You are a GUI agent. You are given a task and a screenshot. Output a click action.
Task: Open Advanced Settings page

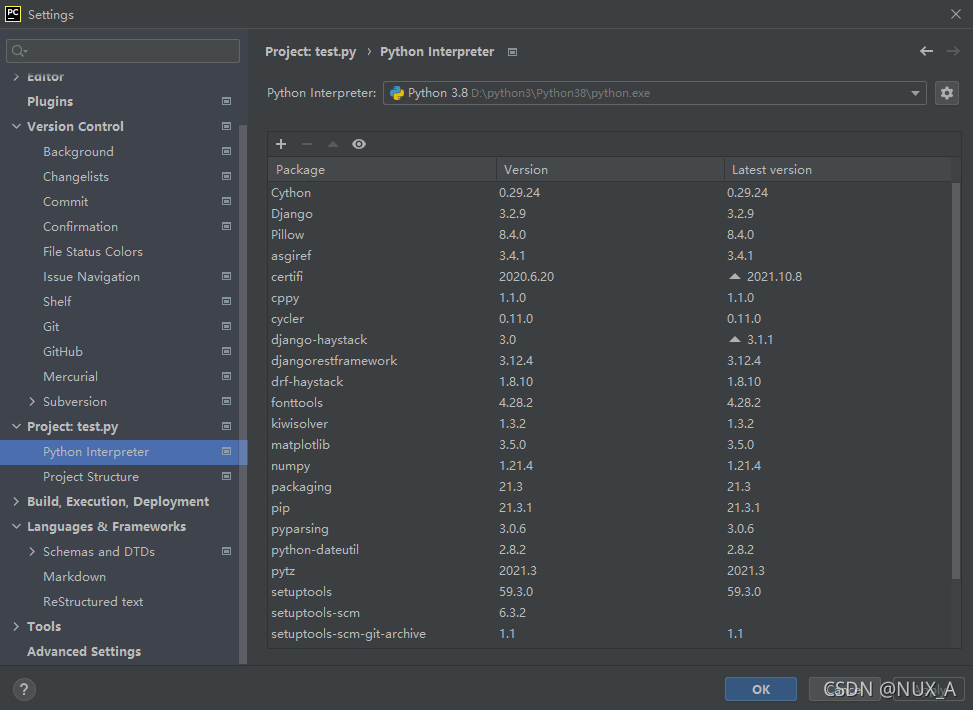[x=84, y=652]
